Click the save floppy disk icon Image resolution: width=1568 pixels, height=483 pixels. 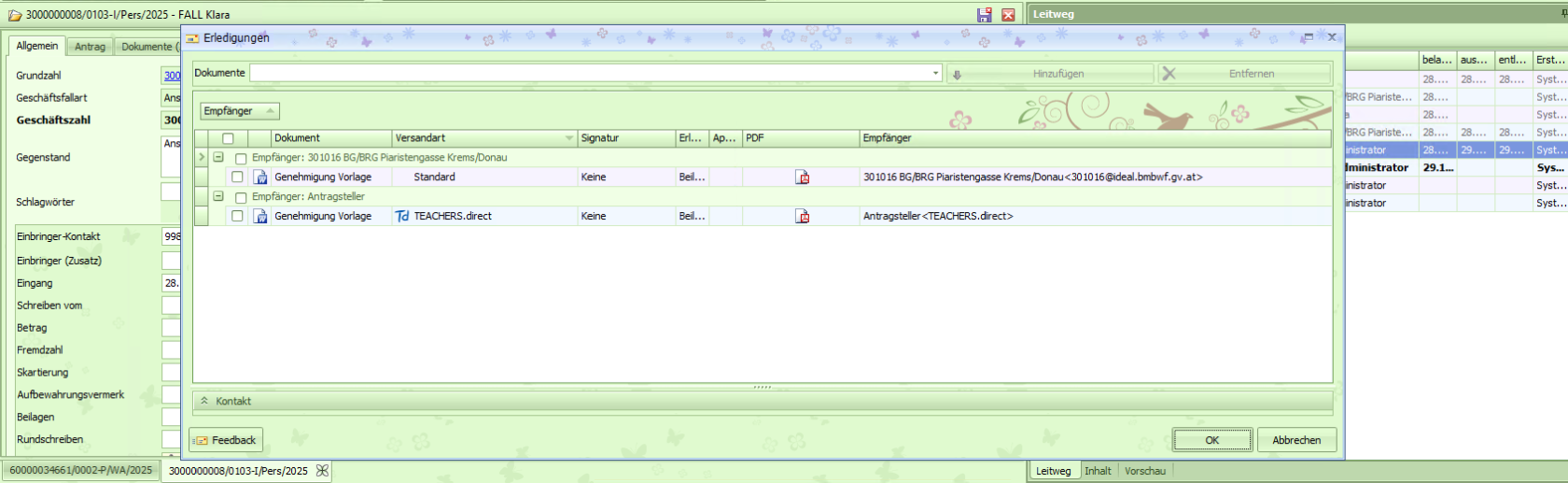coord(984,15)
